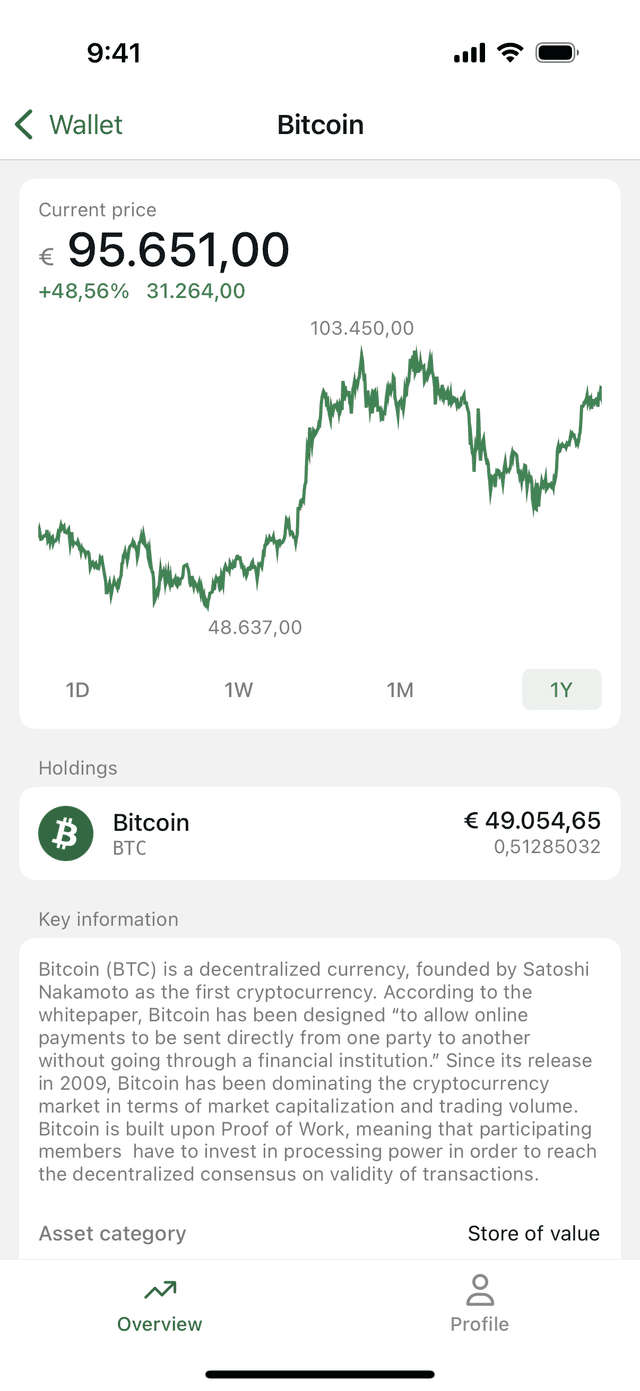Tap the €49.054,65 holdings value
The height and width of the screenshot is (1391, 640).
(x=532, y=822)
